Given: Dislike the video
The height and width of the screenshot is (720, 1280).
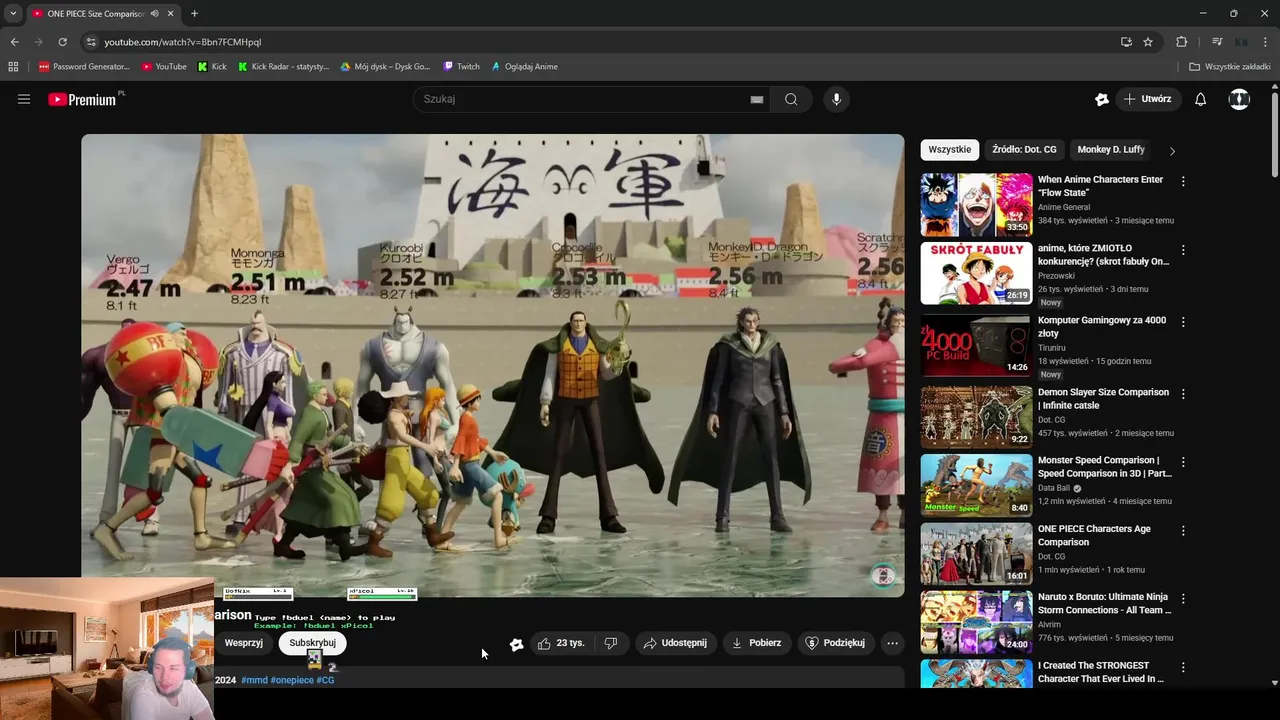Looking at the screenshot, I should pyautogui.click(x=611, y=643).
